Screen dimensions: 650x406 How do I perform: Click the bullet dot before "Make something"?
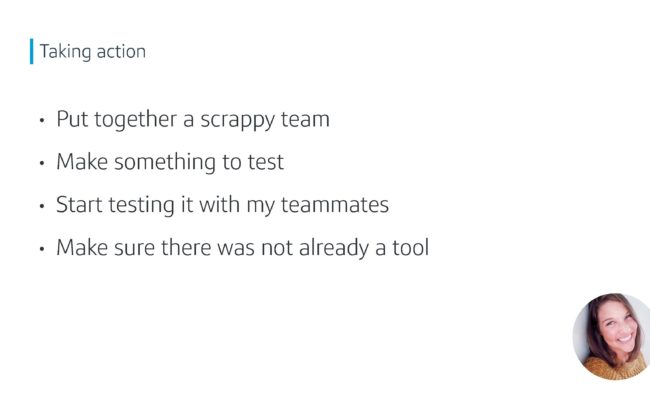41,163
